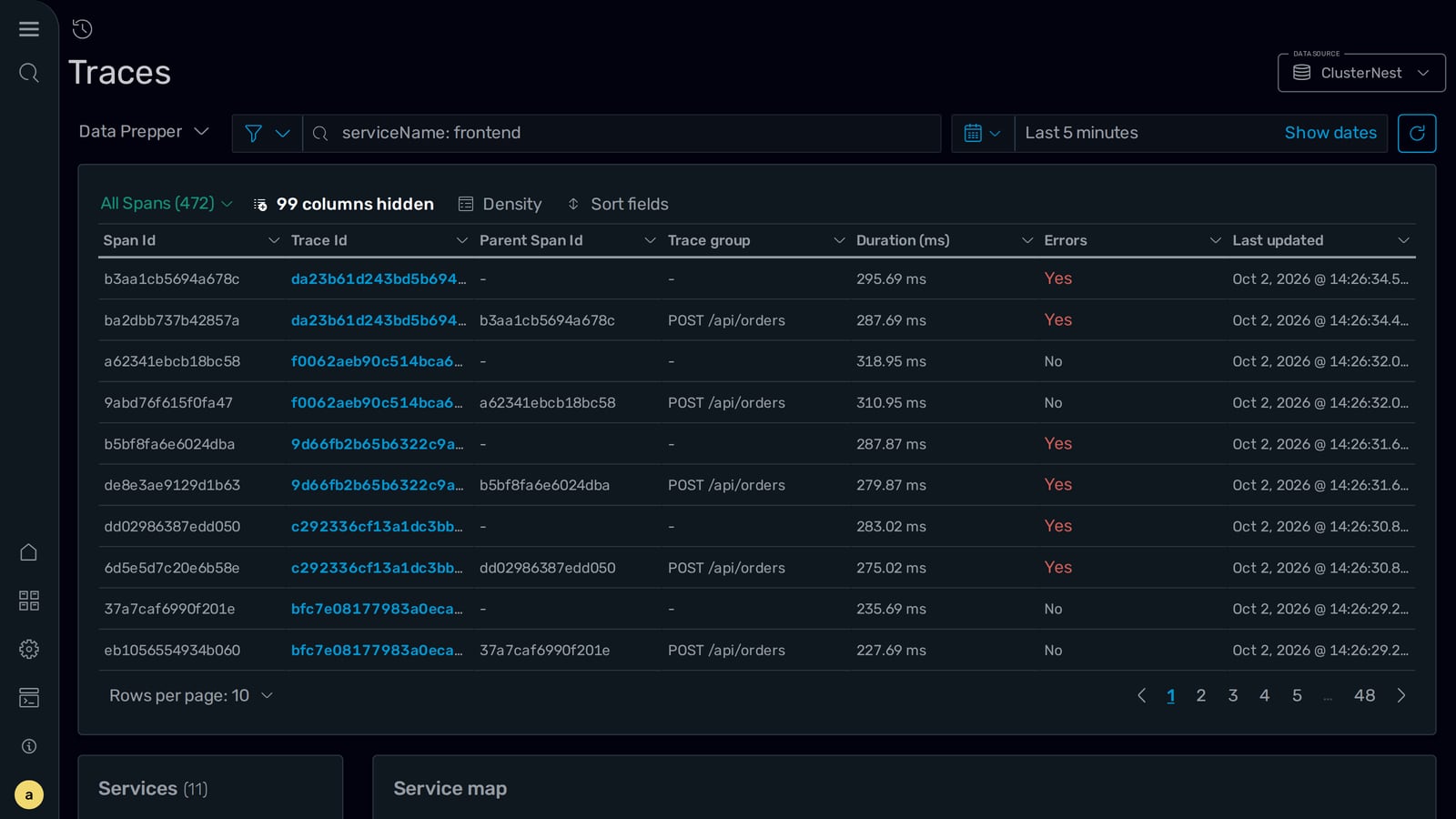Open Duration (ms) column header menu

[x=1027, y=240]
